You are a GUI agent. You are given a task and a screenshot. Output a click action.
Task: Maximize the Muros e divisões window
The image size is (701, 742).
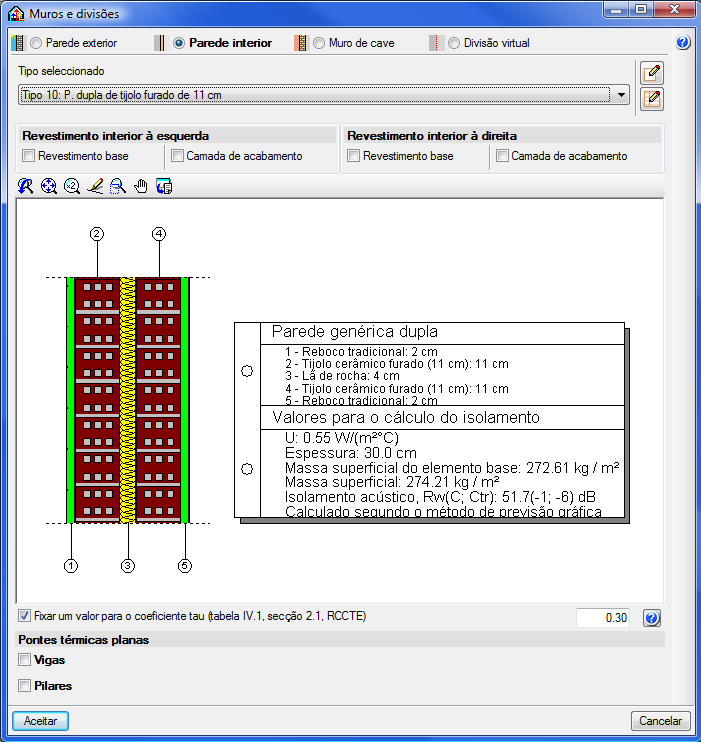(x=641, y=9)
